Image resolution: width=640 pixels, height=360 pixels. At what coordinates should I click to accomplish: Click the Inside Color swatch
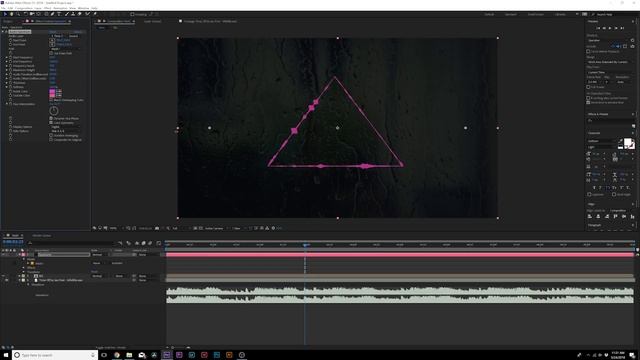[x=52, y=91]
